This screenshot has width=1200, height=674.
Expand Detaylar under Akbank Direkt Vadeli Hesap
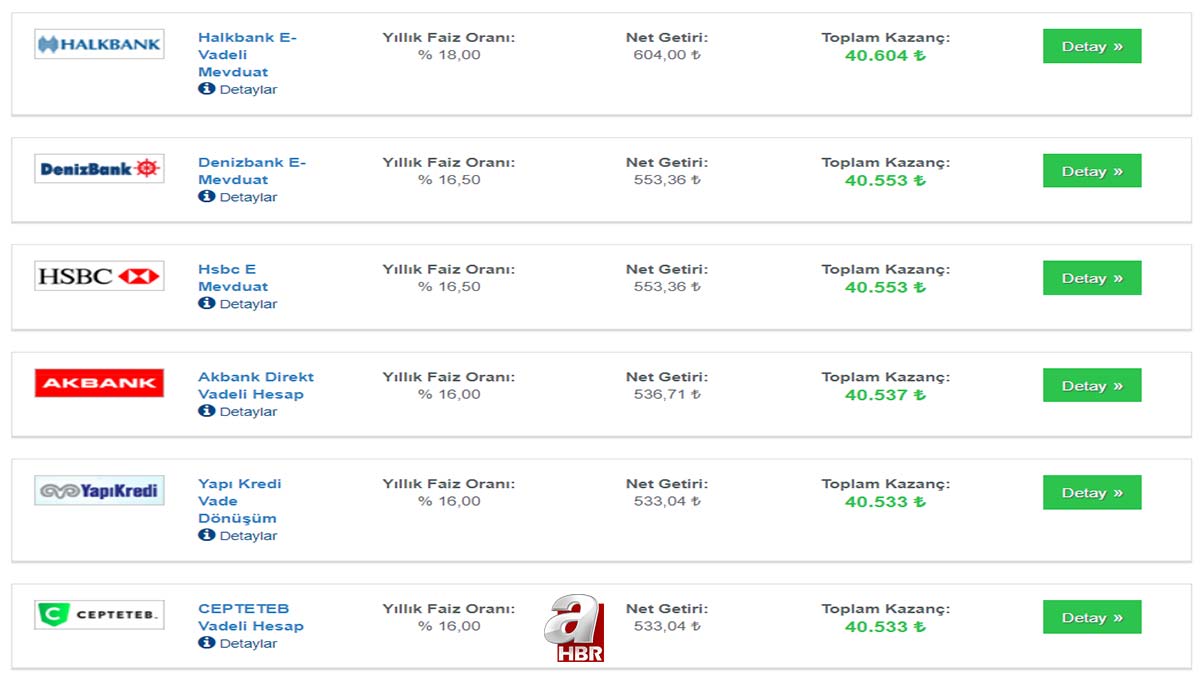click(x=247, y=411)
